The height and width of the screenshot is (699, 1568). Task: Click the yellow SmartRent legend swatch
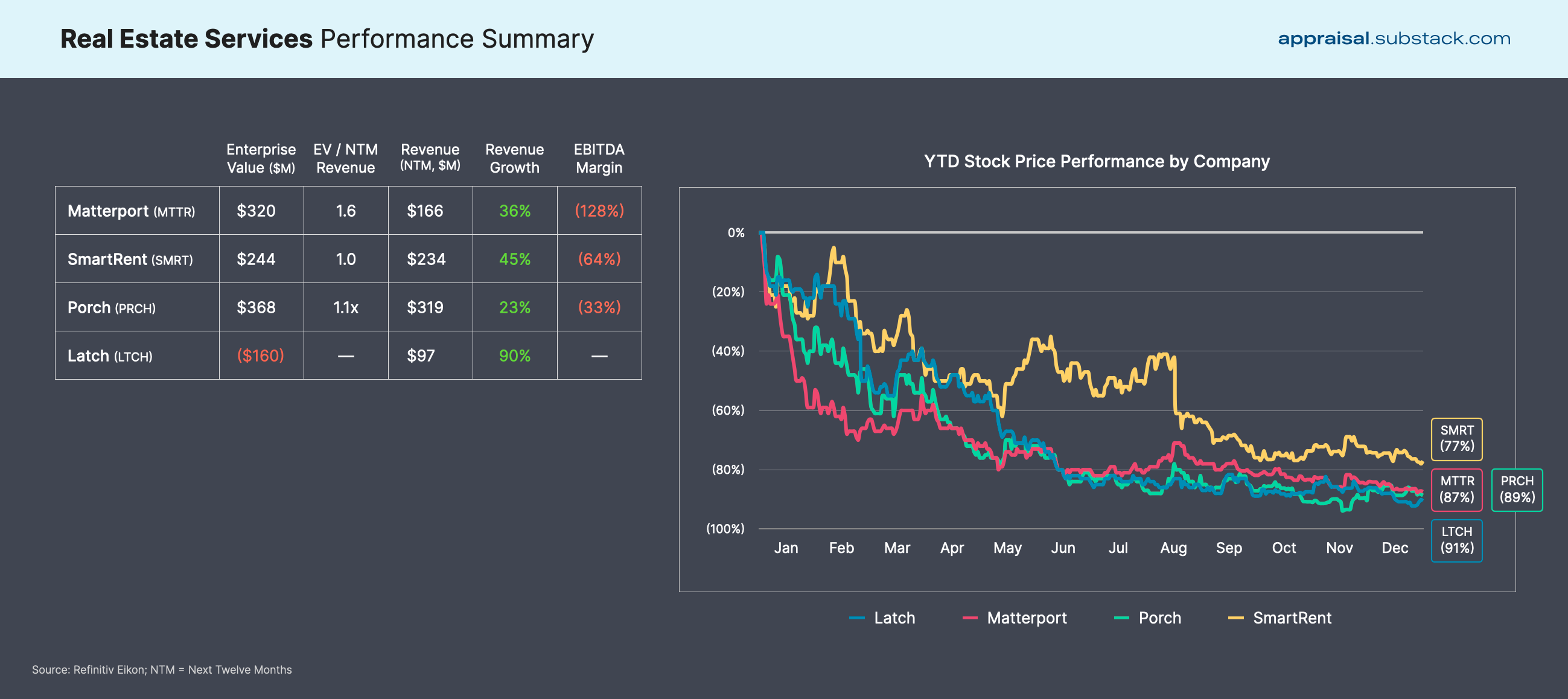tap(1235, 618)
